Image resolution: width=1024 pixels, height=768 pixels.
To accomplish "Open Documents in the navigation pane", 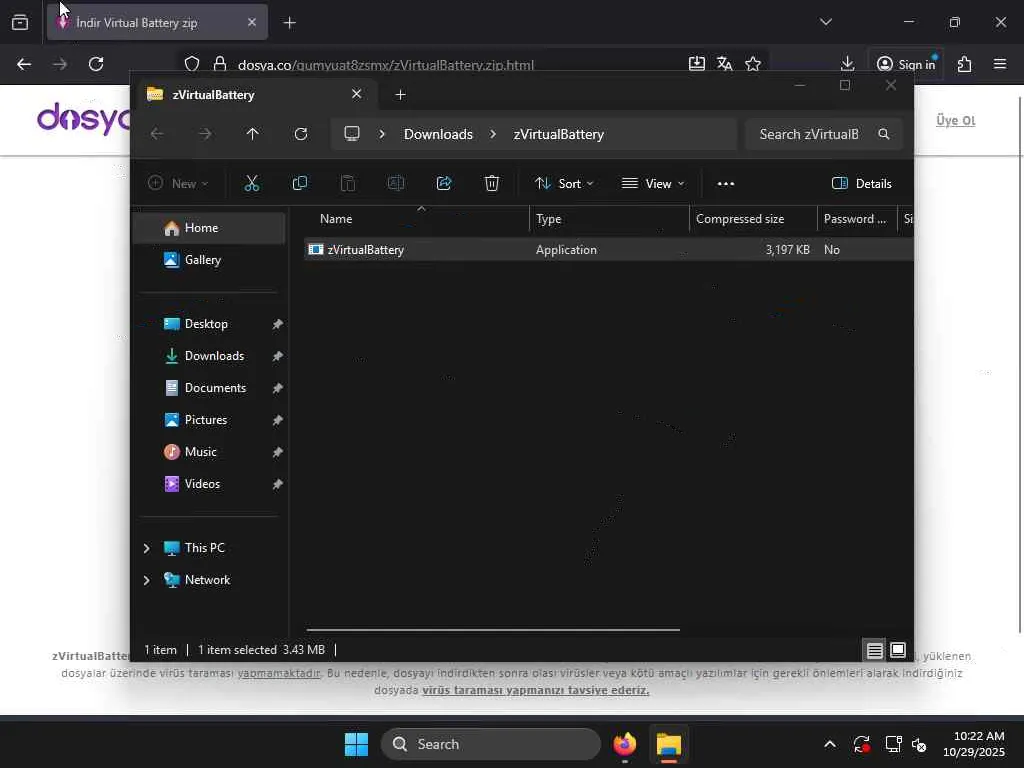I will point(209,388).
